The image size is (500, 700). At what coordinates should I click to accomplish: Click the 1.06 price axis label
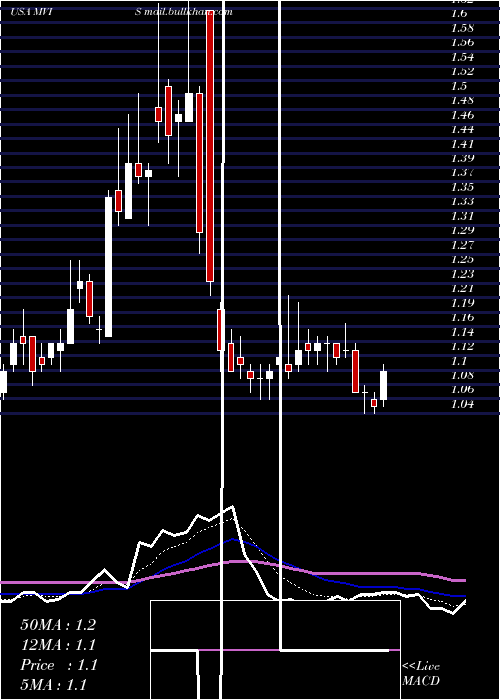pos(462,389)
